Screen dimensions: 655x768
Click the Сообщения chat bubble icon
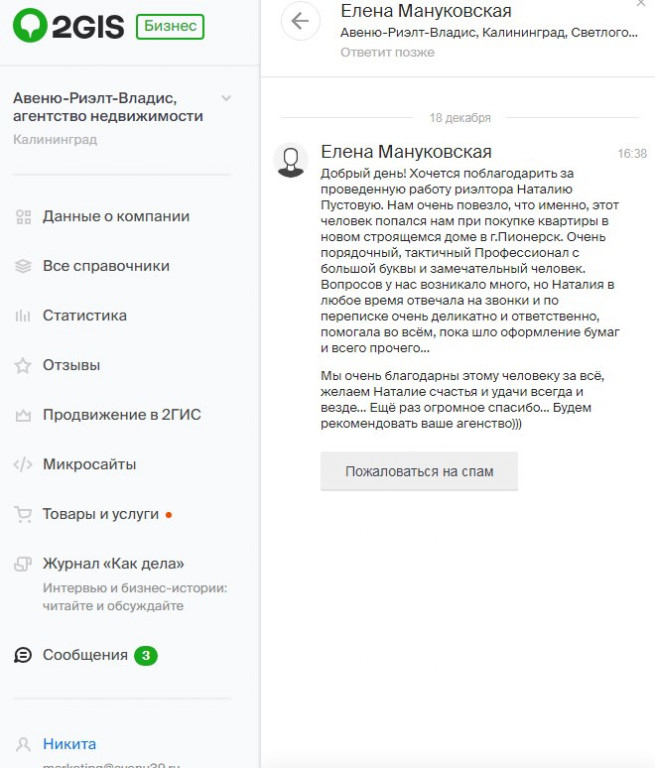point(23,655)
